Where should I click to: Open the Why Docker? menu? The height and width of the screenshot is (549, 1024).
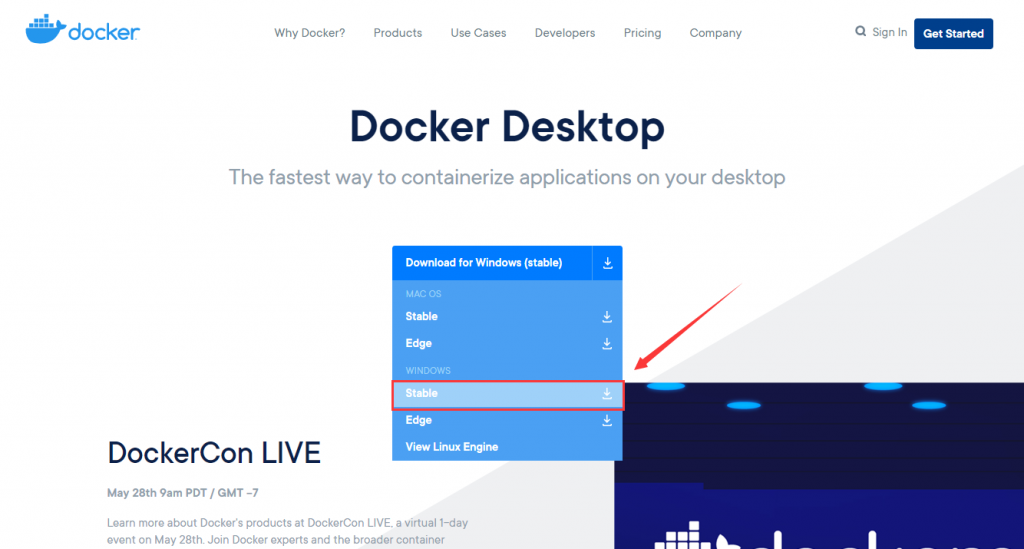(310, 33)
